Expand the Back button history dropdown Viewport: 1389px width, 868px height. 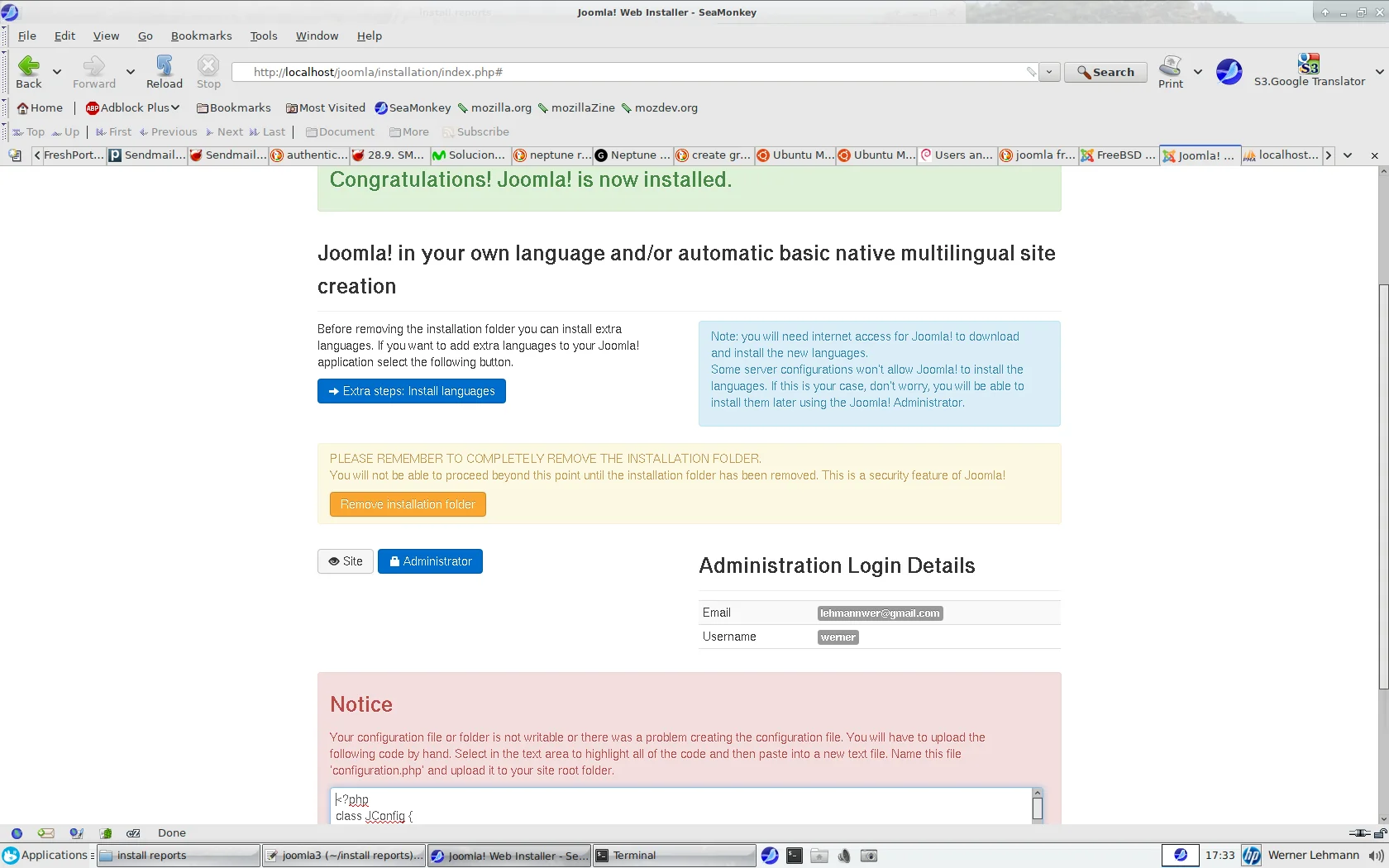point(57,73)
